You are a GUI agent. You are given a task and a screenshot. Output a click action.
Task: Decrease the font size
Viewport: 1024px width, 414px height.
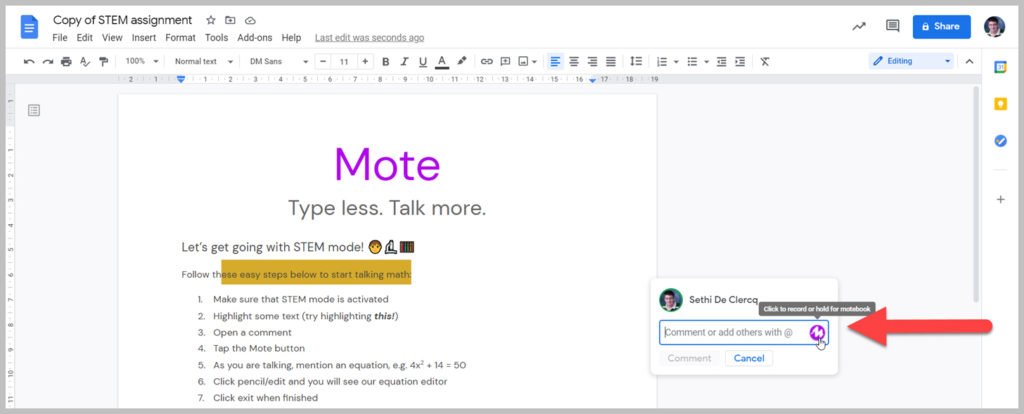323,61
